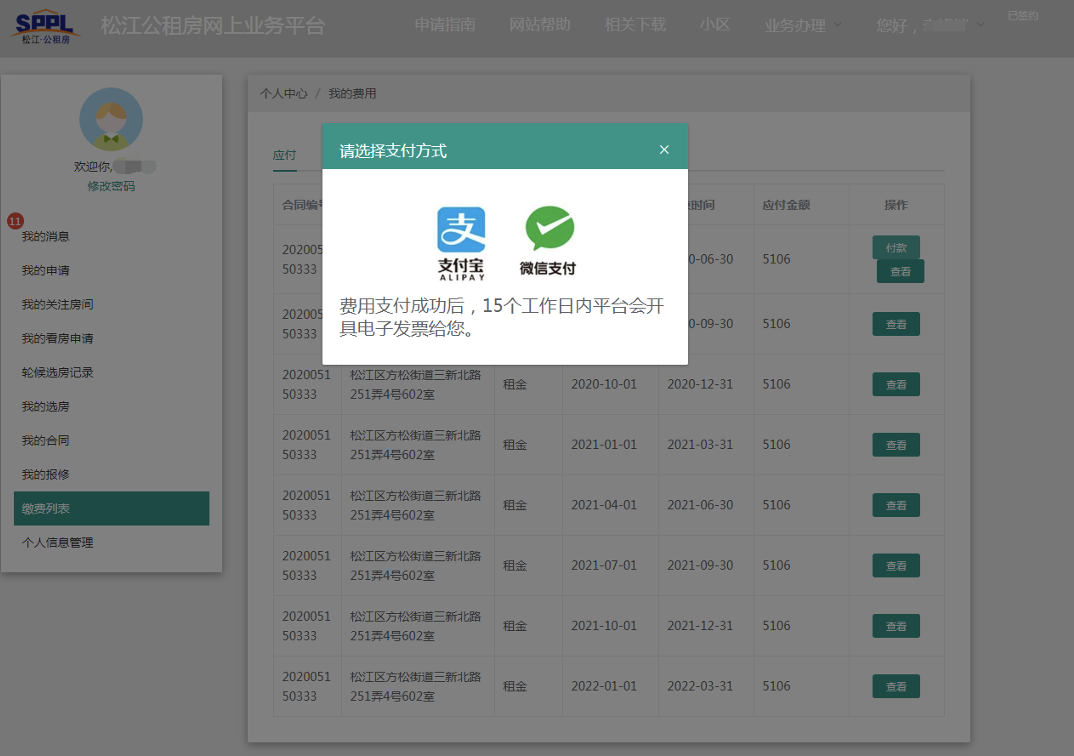Click the user avatar image

(x=111, y=119)
